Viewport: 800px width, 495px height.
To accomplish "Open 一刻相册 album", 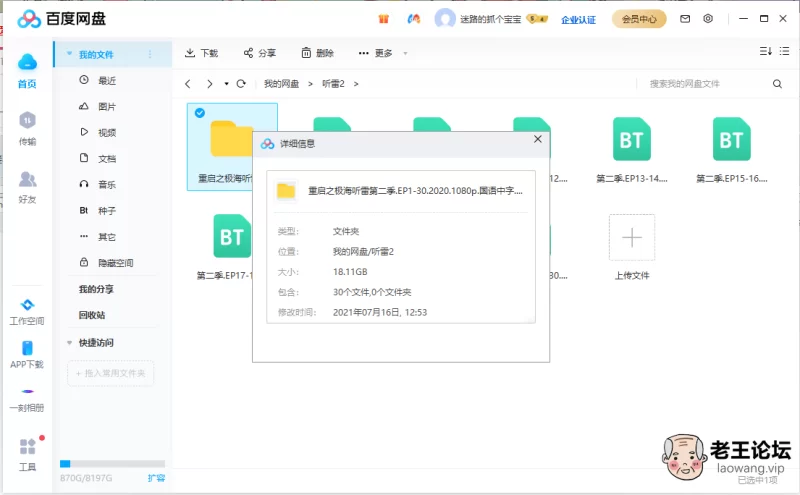I will coord(27,400).
